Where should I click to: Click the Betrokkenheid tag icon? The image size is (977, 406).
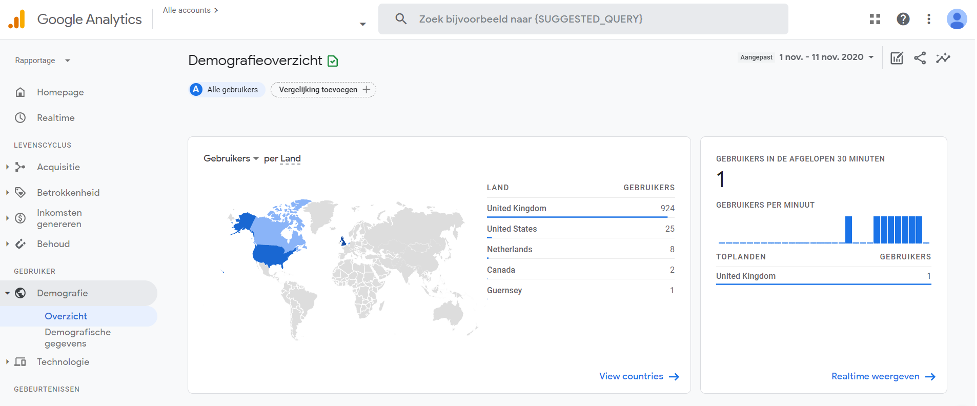point(21,192)
